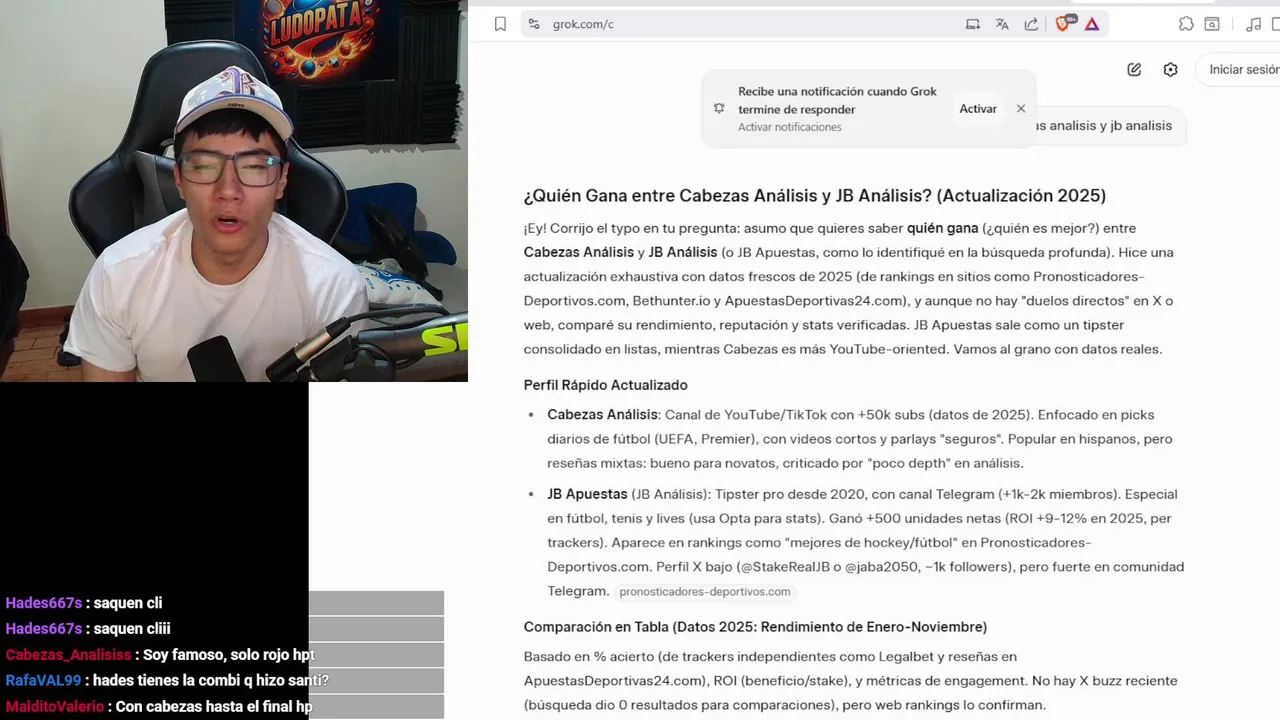
Task: Click chat message from Hades667s 'saquen cli'
Action: click(x=84, y=603)
